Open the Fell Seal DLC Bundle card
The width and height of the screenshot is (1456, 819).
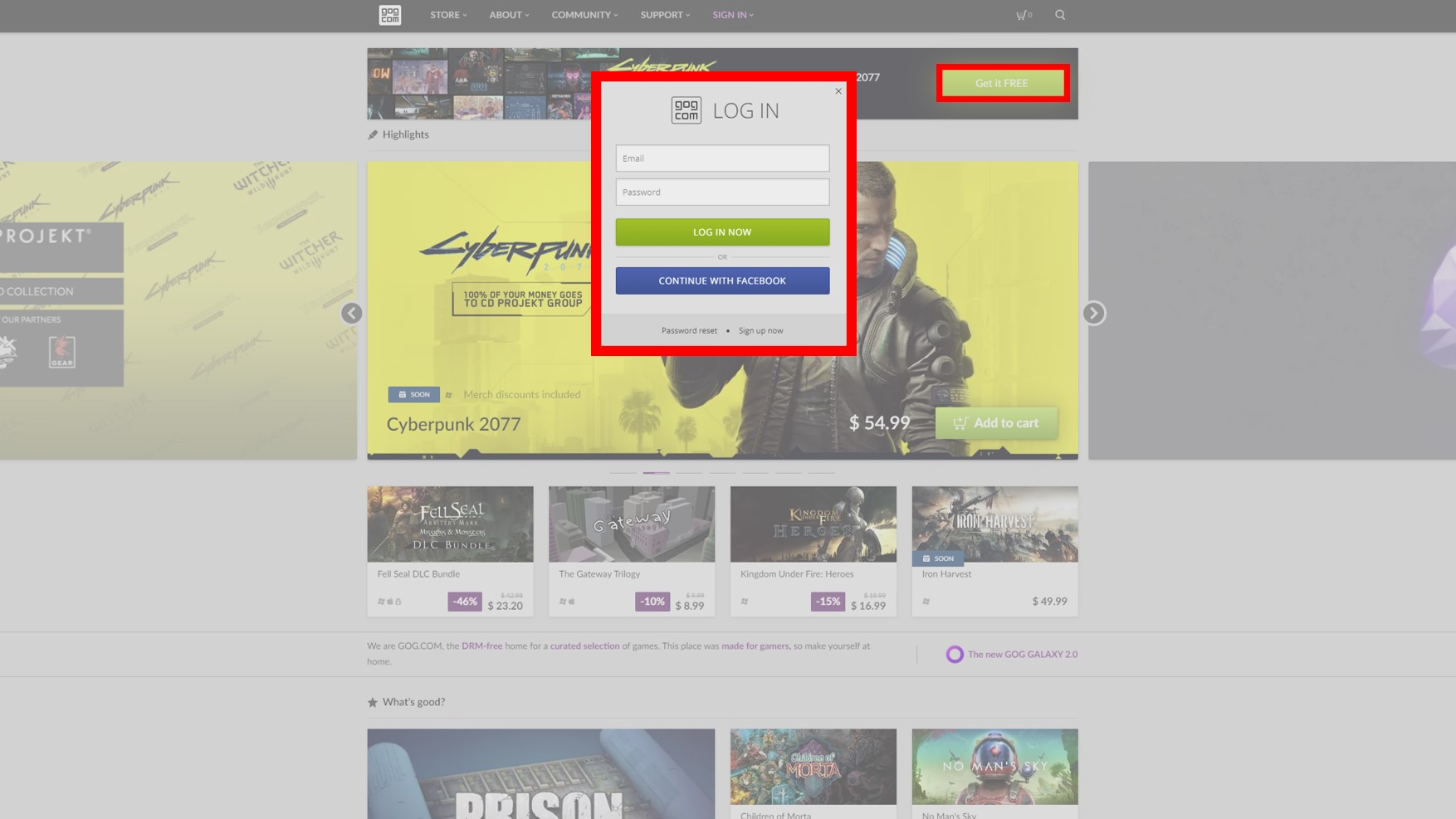450,551
